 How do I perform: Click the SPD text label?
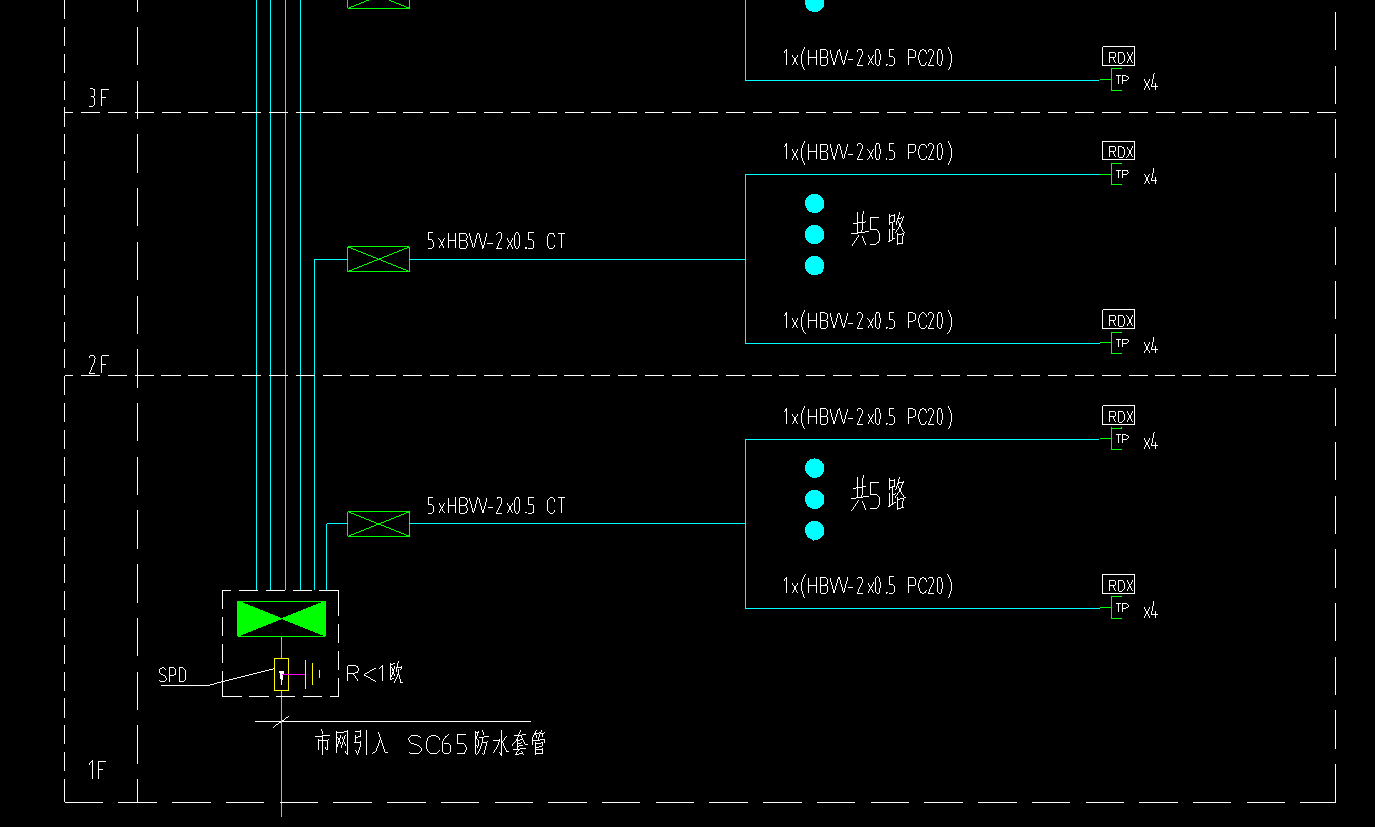click(173, 676)
